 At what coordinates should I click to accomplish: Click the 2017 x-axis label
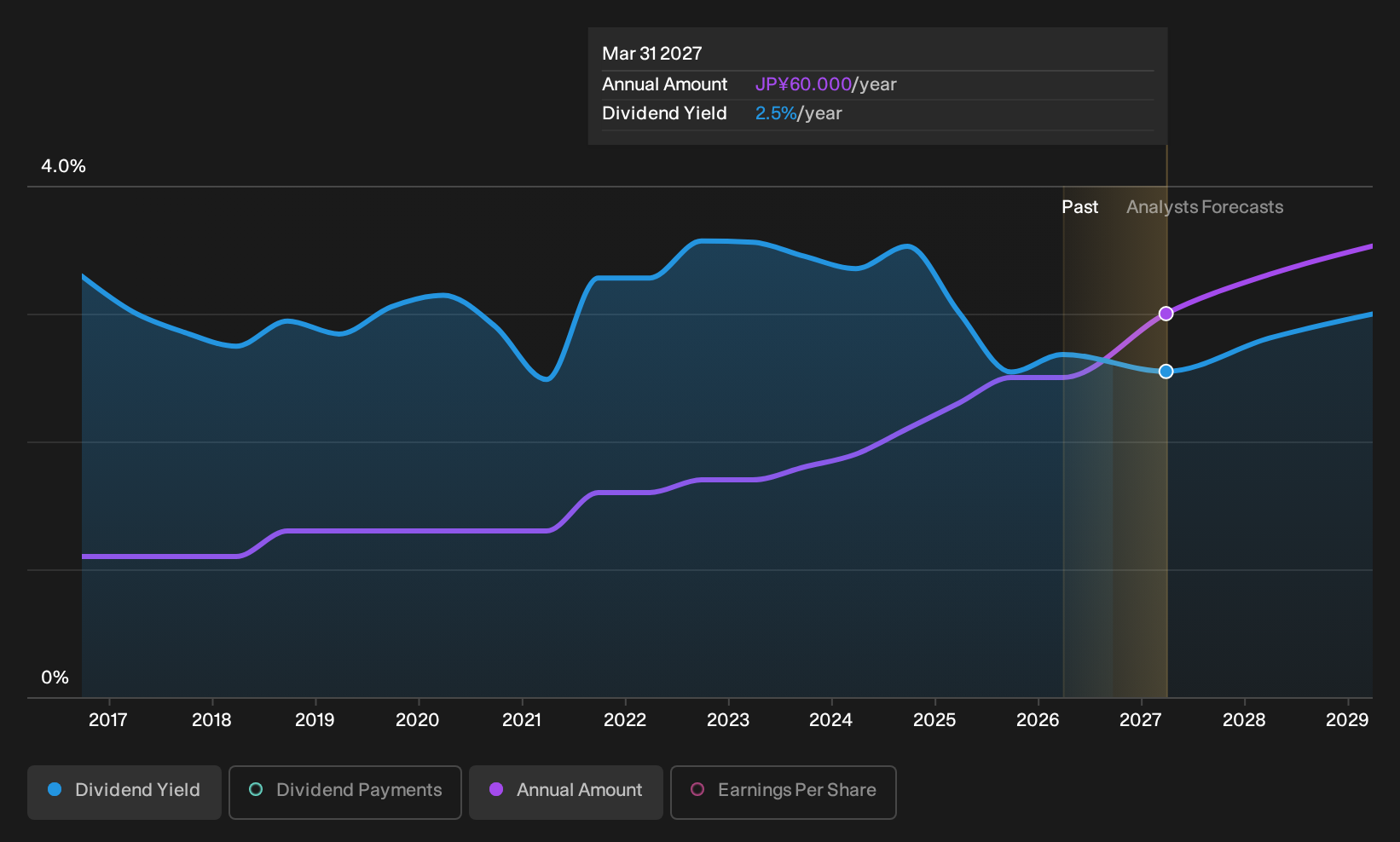pyautogui.click(x=108, y=720)
